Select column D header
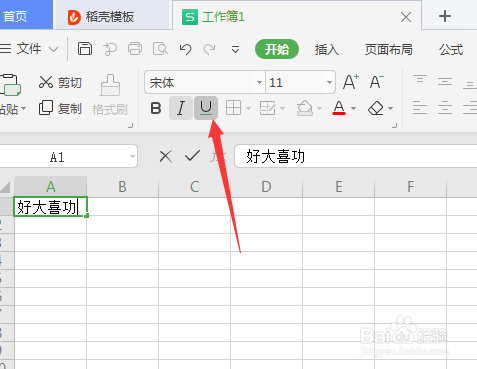The image size is (477, 369). click(x=266, y=187)
